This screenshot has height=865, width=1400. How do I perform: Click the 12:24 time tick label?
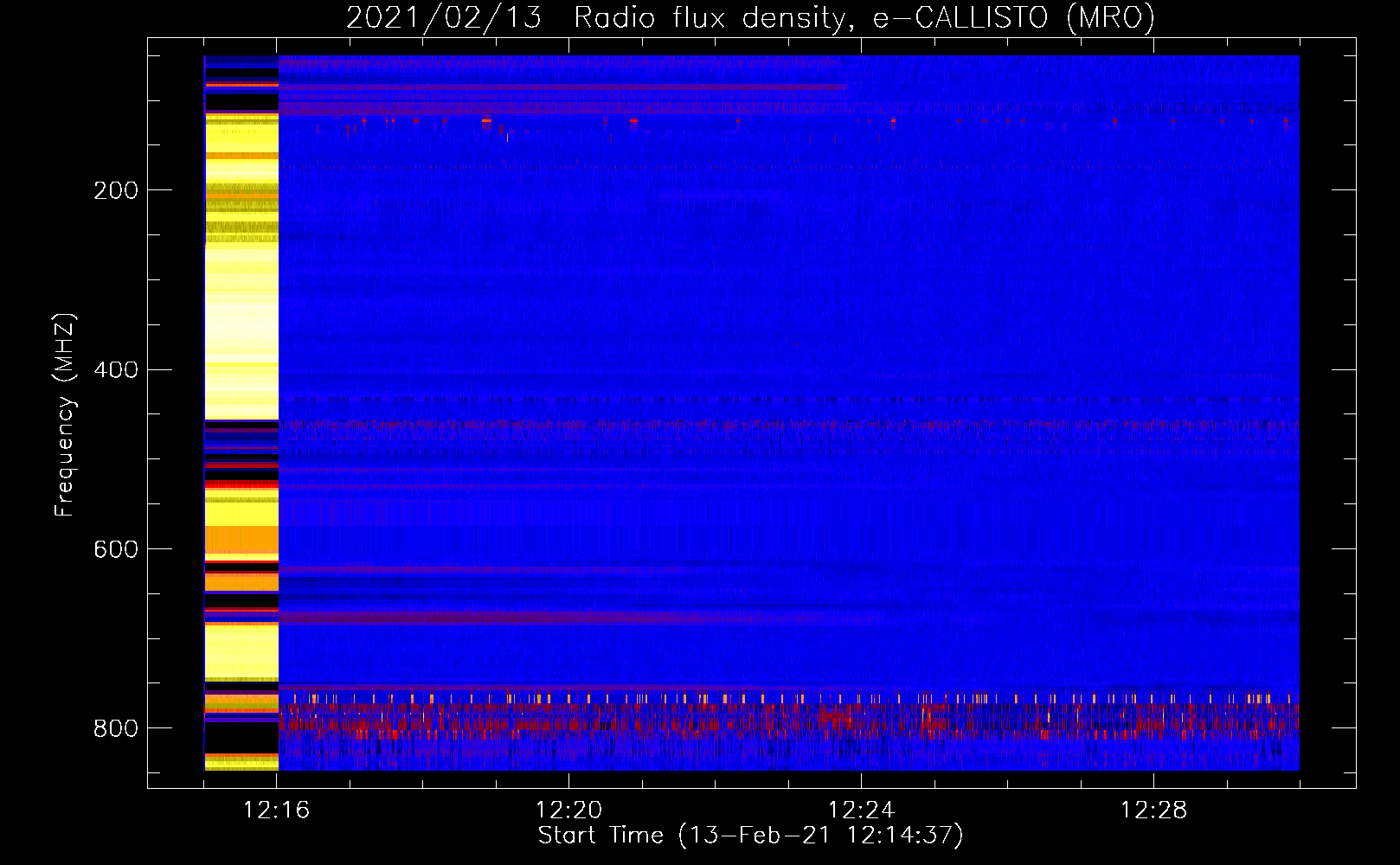click(x=862, y=811)
